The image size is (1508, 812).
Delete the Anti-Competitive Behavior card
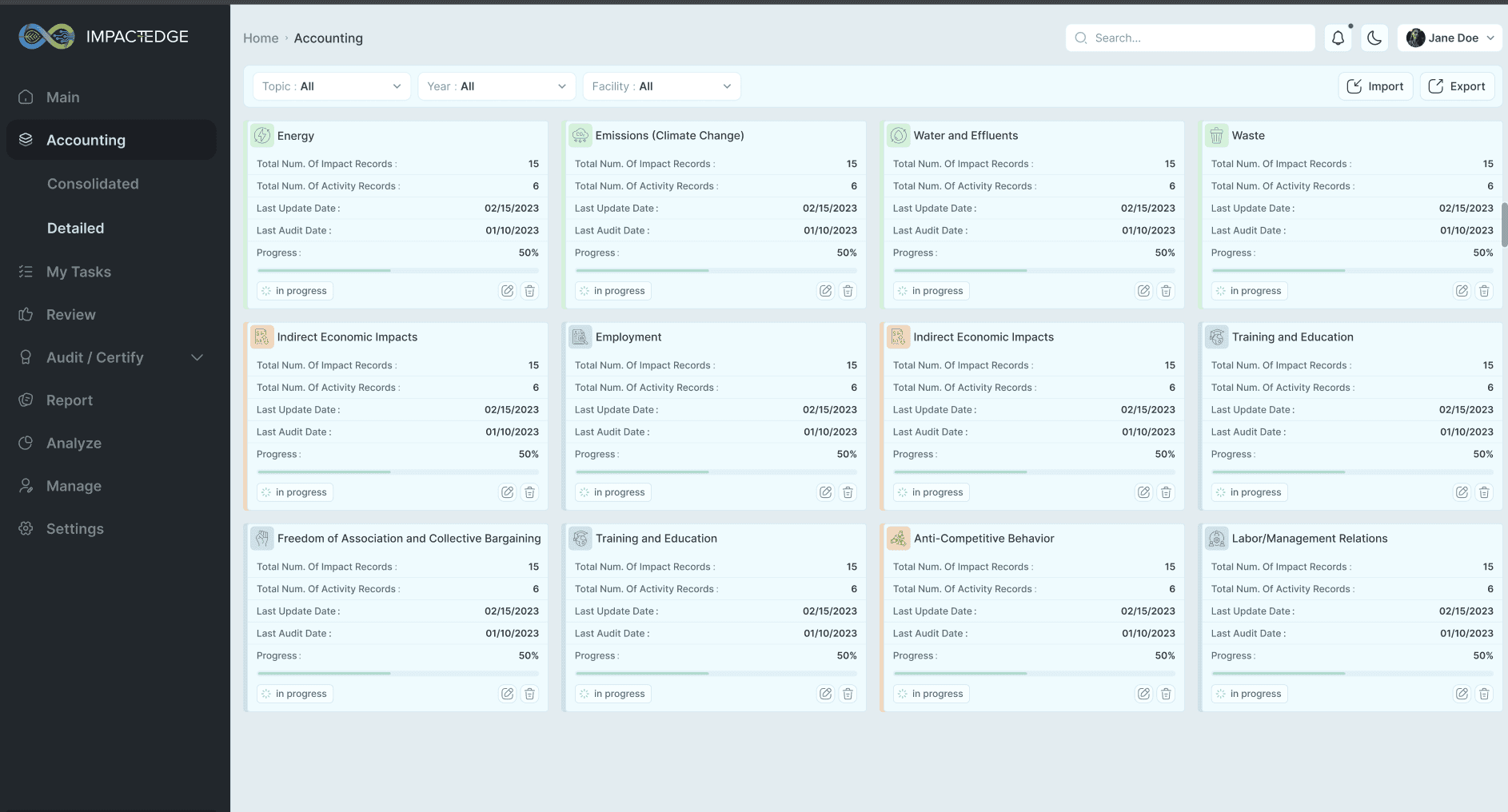point(1166,694)
